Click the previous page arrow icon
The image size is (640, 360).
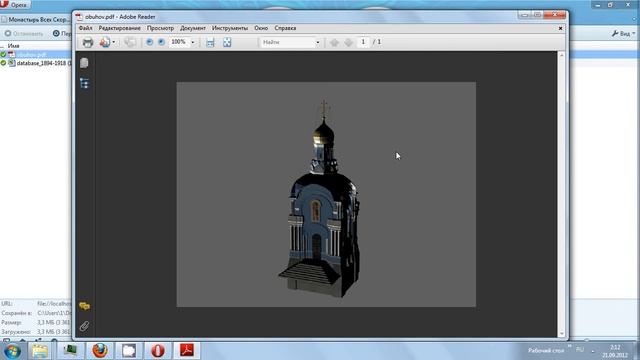coord(334,42)
